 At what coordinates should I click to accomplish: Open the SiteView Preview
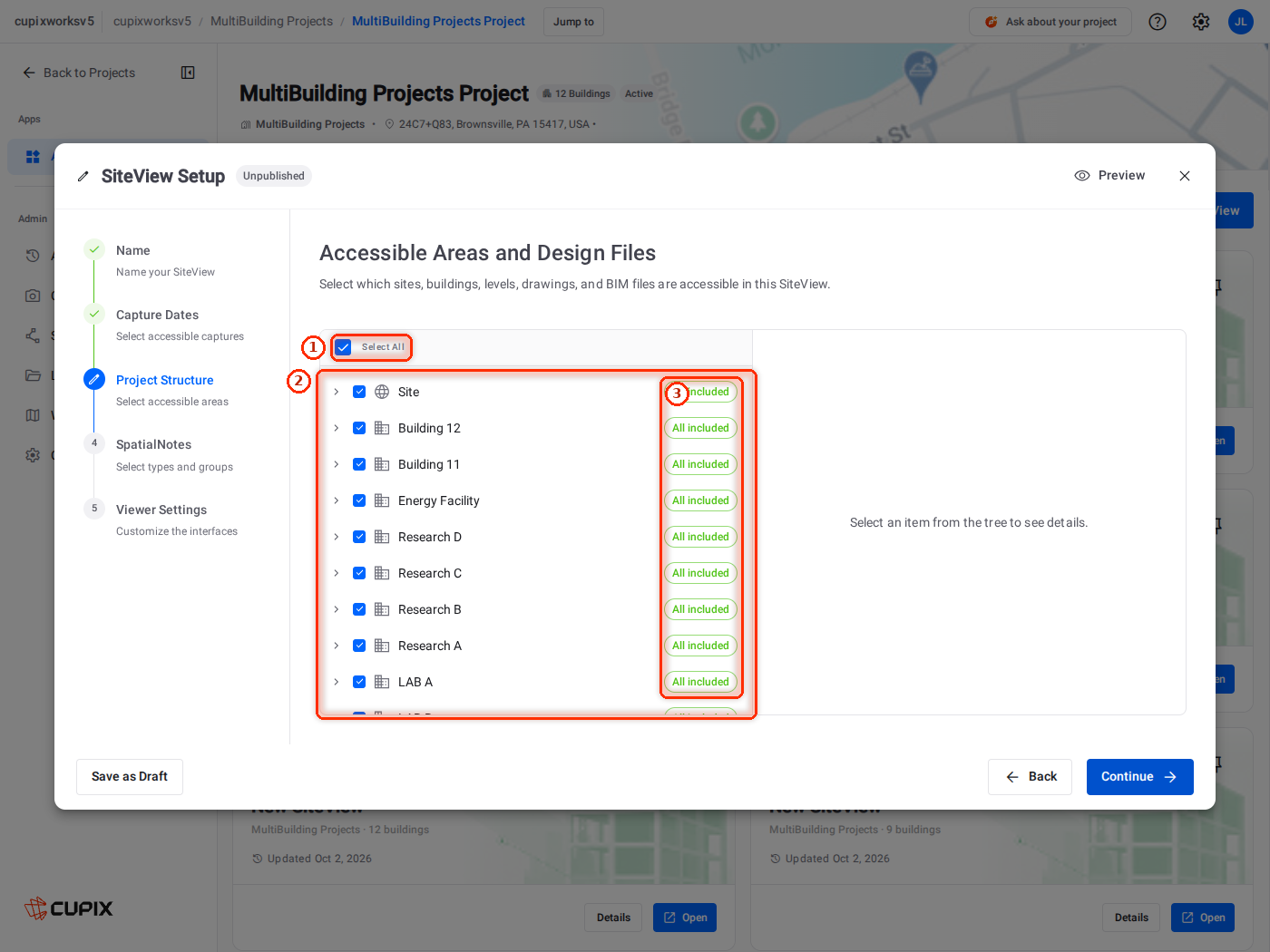pos(1109,176)
